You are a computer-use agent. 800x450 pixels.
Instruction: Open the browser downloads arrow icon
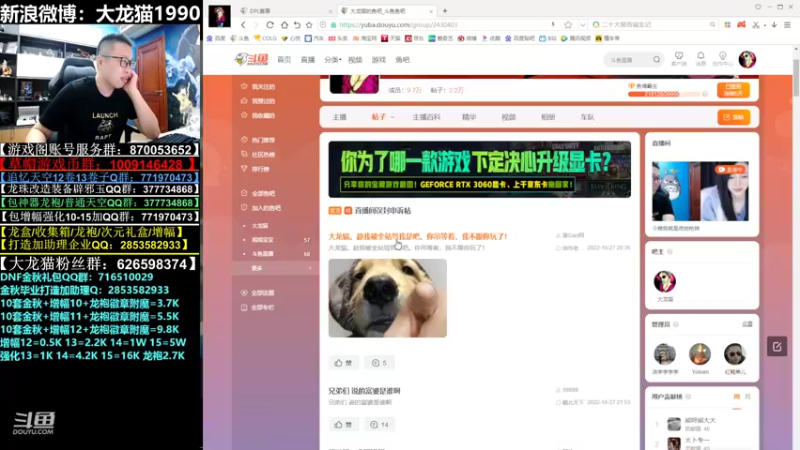coord(774,24)
